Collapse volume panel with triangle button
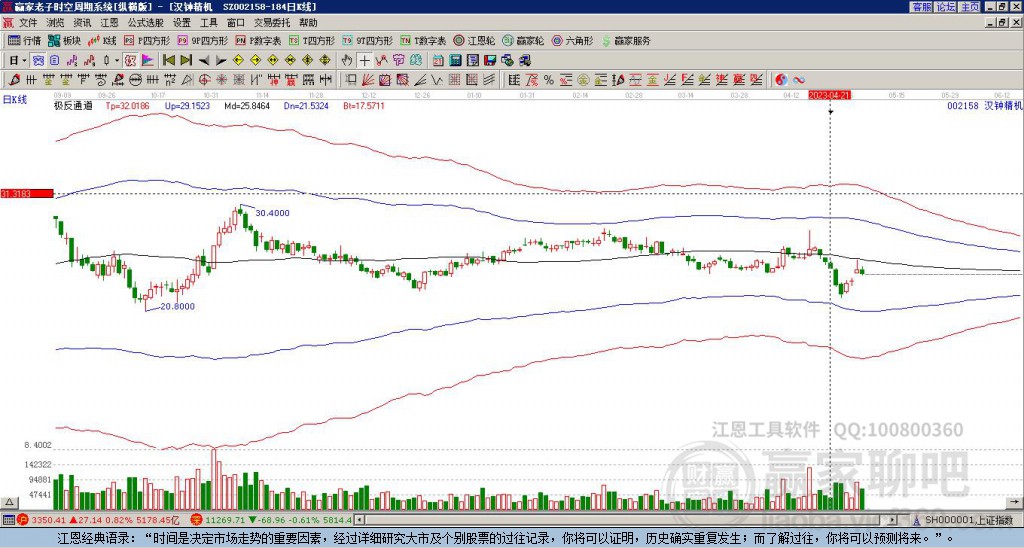1024x548 pixels. (9, 502)
